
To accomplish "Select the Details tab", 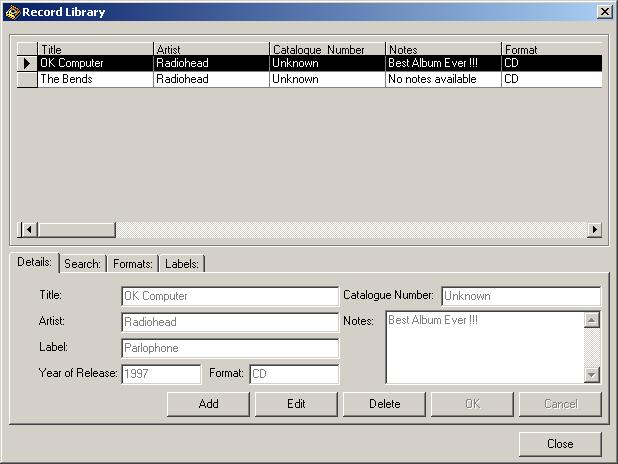I will click(34, 262).
